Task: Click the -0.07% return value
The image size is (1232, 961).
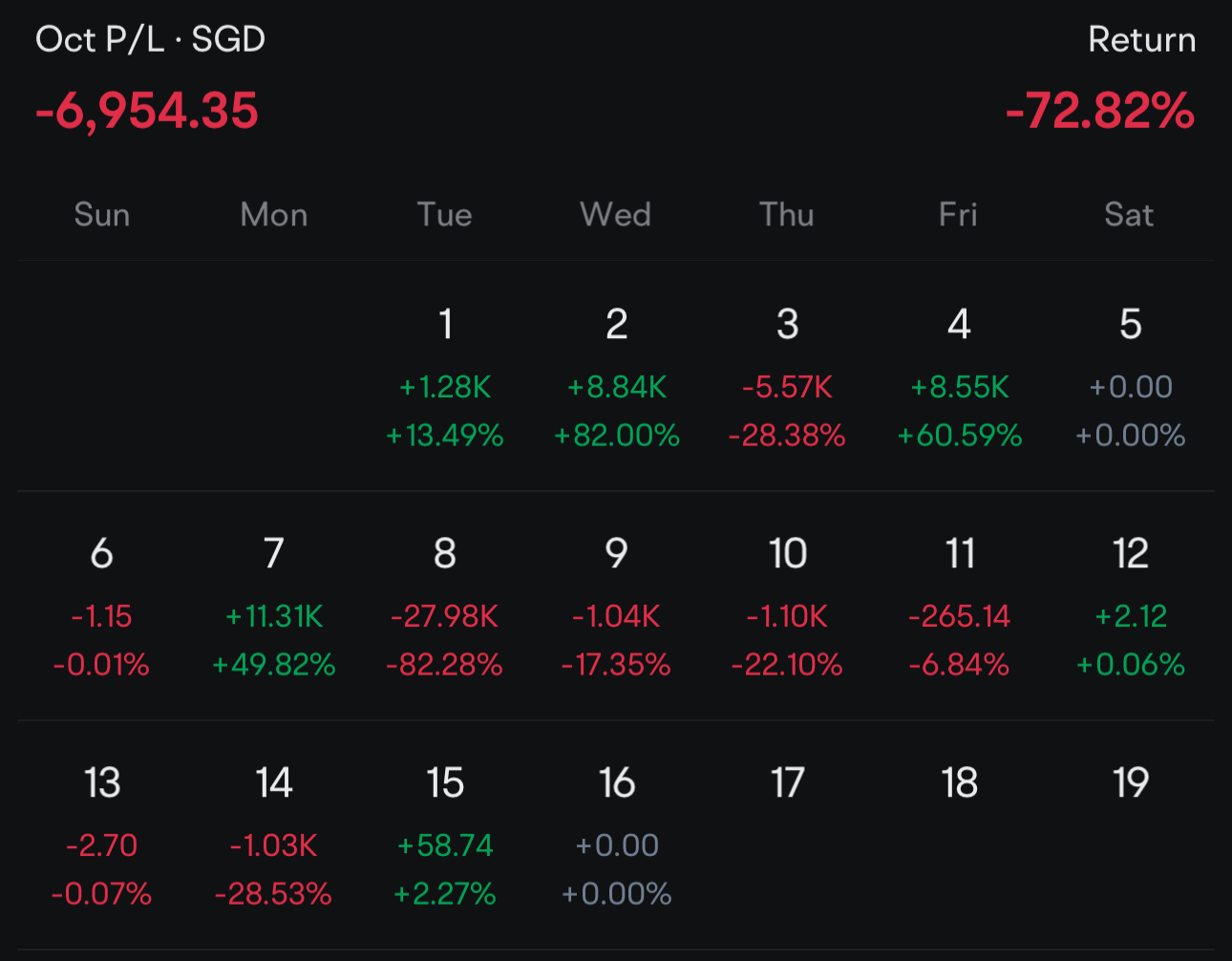Action: pyautogui.click(x=102, y=894)
